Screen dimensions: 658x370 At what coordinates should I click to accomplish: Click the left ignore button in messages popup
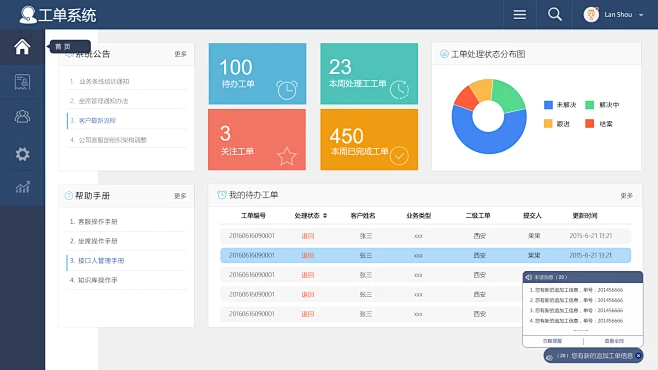tap(552, 341)
